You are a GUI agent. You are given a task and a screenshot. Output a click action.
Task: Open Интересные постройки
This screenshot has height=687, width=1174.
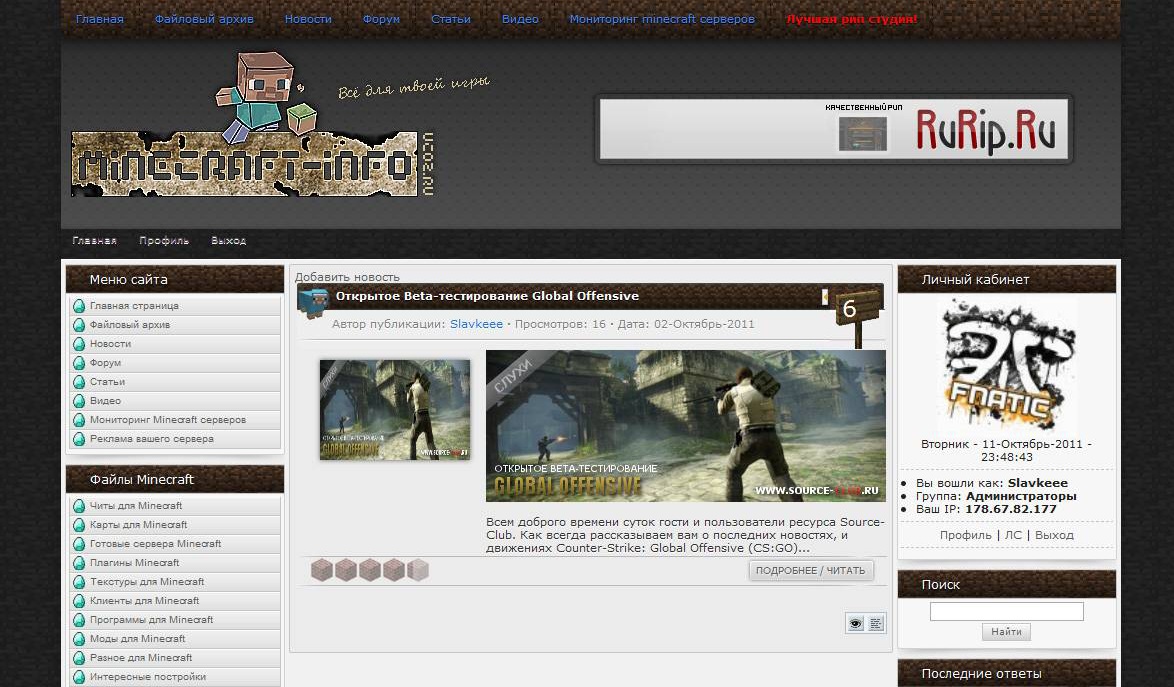pos(147,677)
